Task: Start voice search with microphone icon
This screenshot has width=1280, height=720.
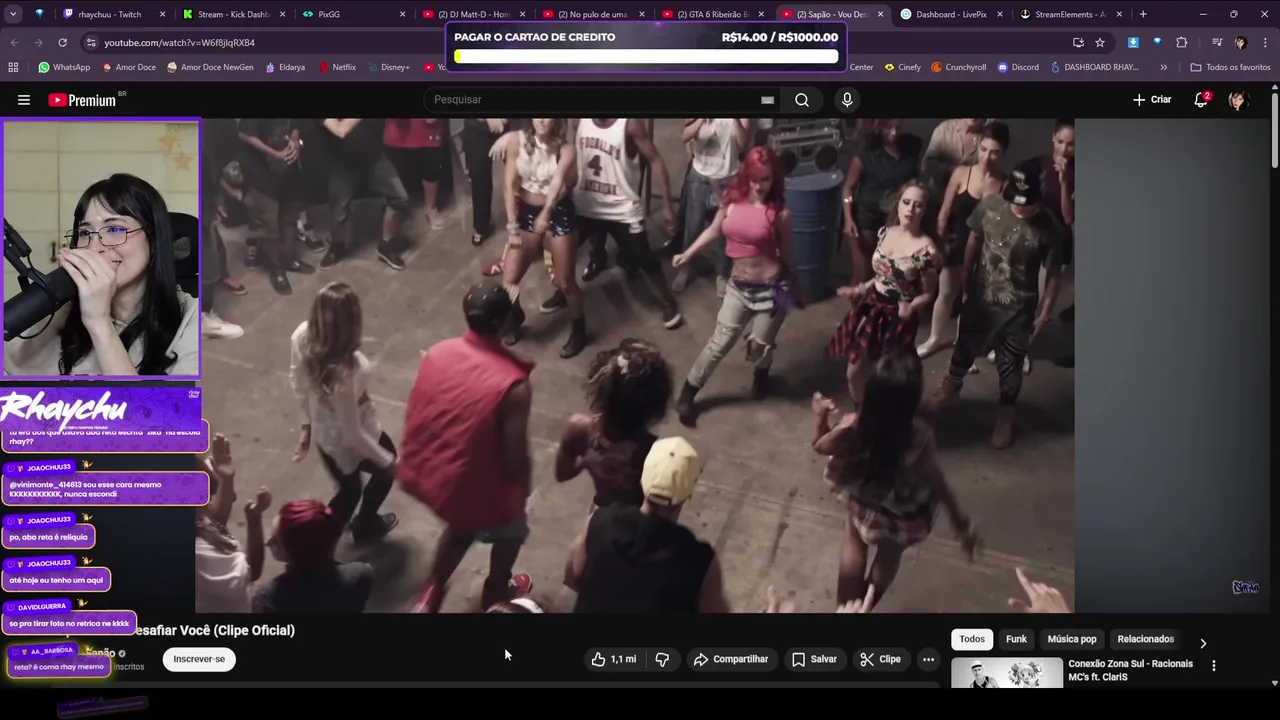Action: pyautogui.click(x=847, y=100)
